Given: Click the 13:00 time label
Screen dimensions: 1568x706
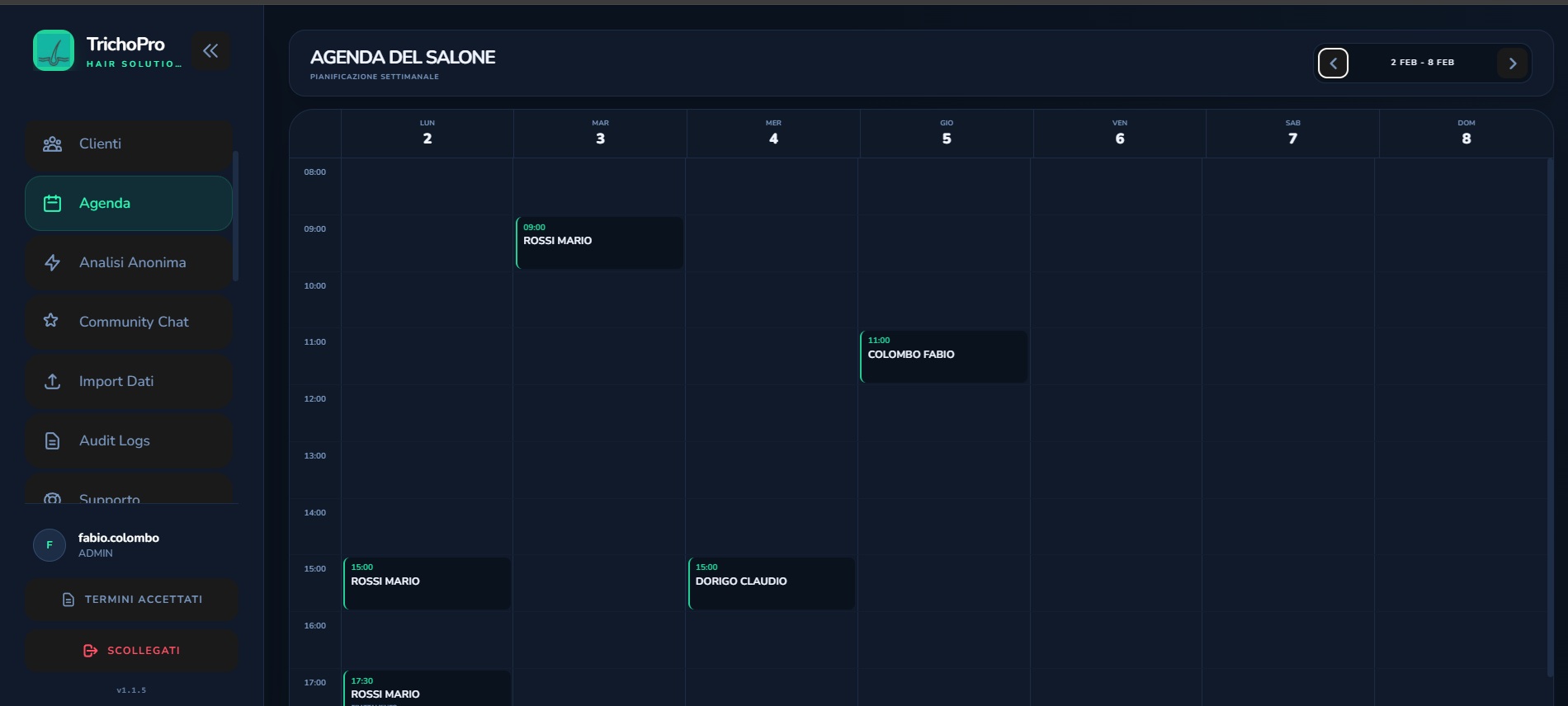Looking at the screenshot, I should pos(314,456).
